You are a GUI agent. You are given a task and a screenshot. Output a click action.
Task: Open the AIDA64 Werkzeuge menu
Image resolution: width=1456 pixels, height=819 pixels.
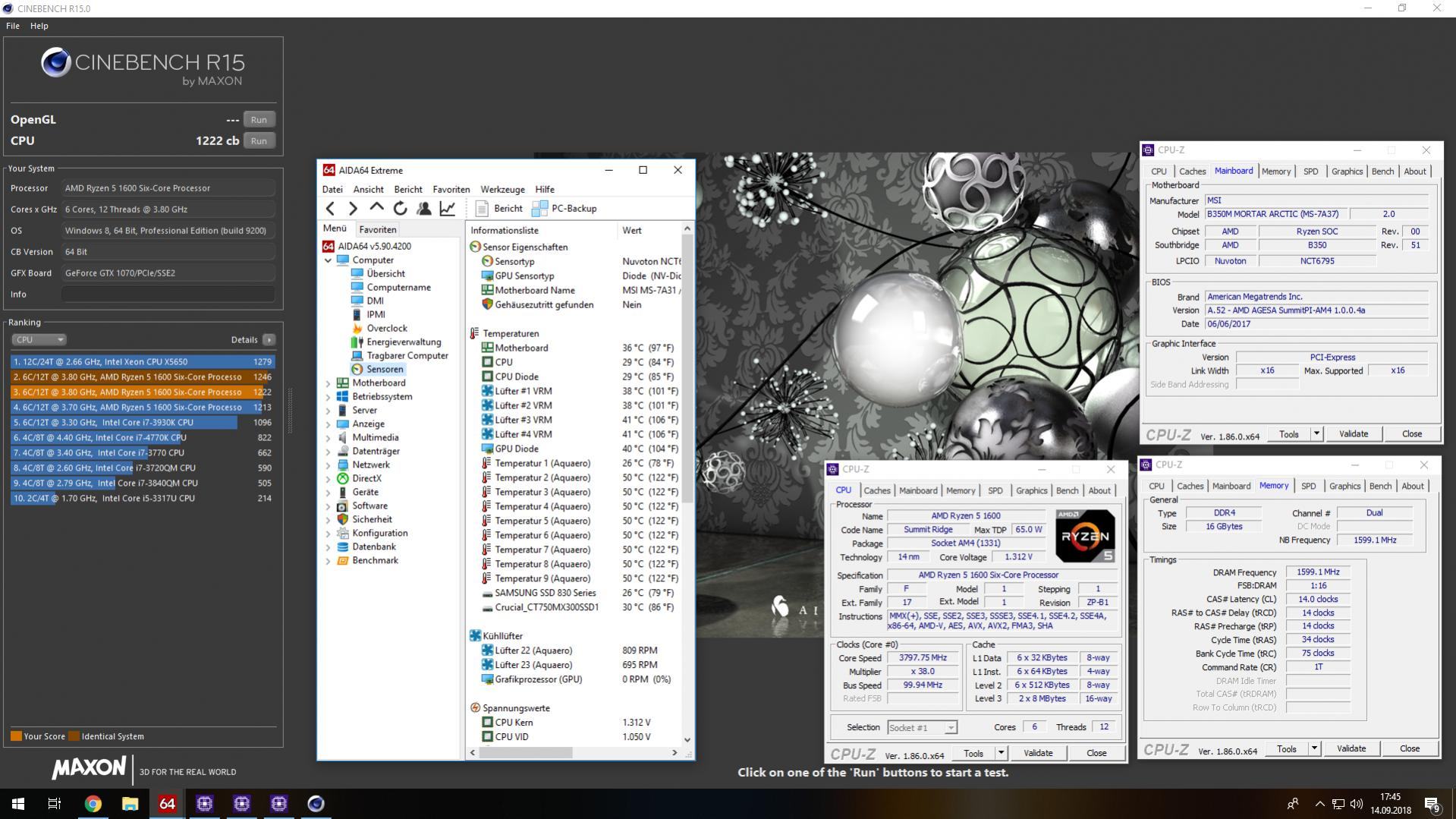coord(502,190)
